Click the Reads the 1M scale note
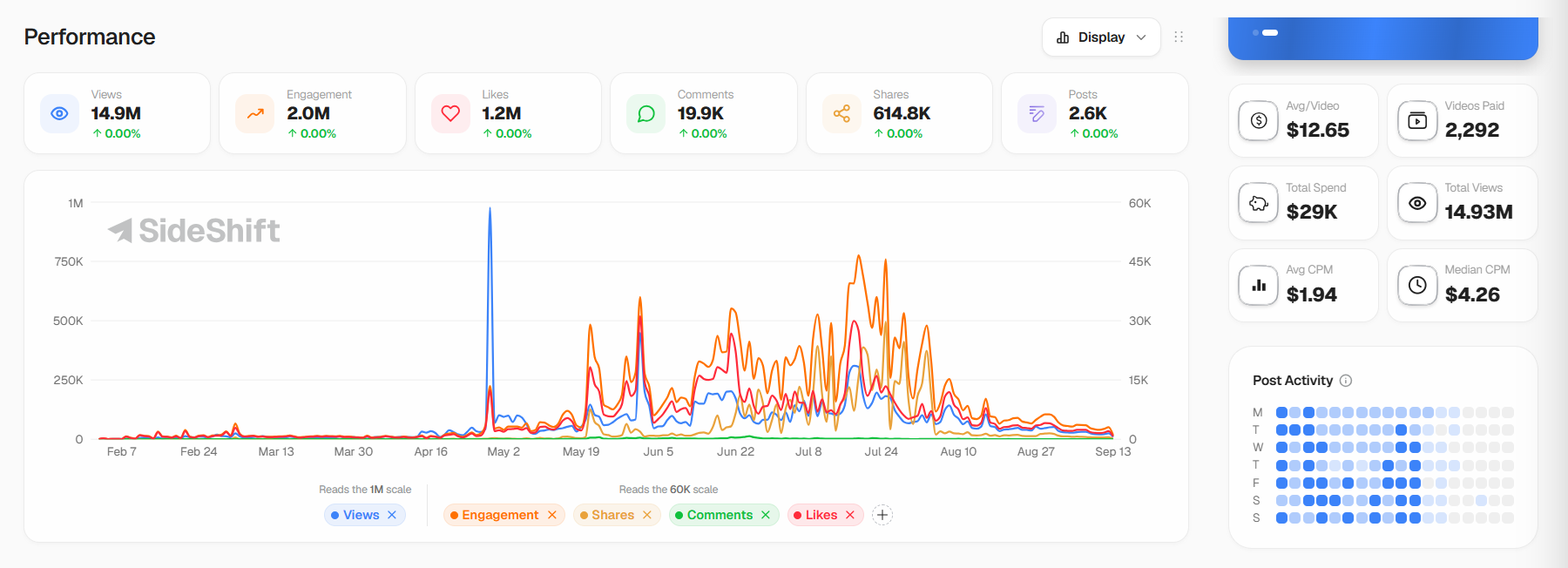This screenshot has height=568, width=1568. click(x=365, y=490)
